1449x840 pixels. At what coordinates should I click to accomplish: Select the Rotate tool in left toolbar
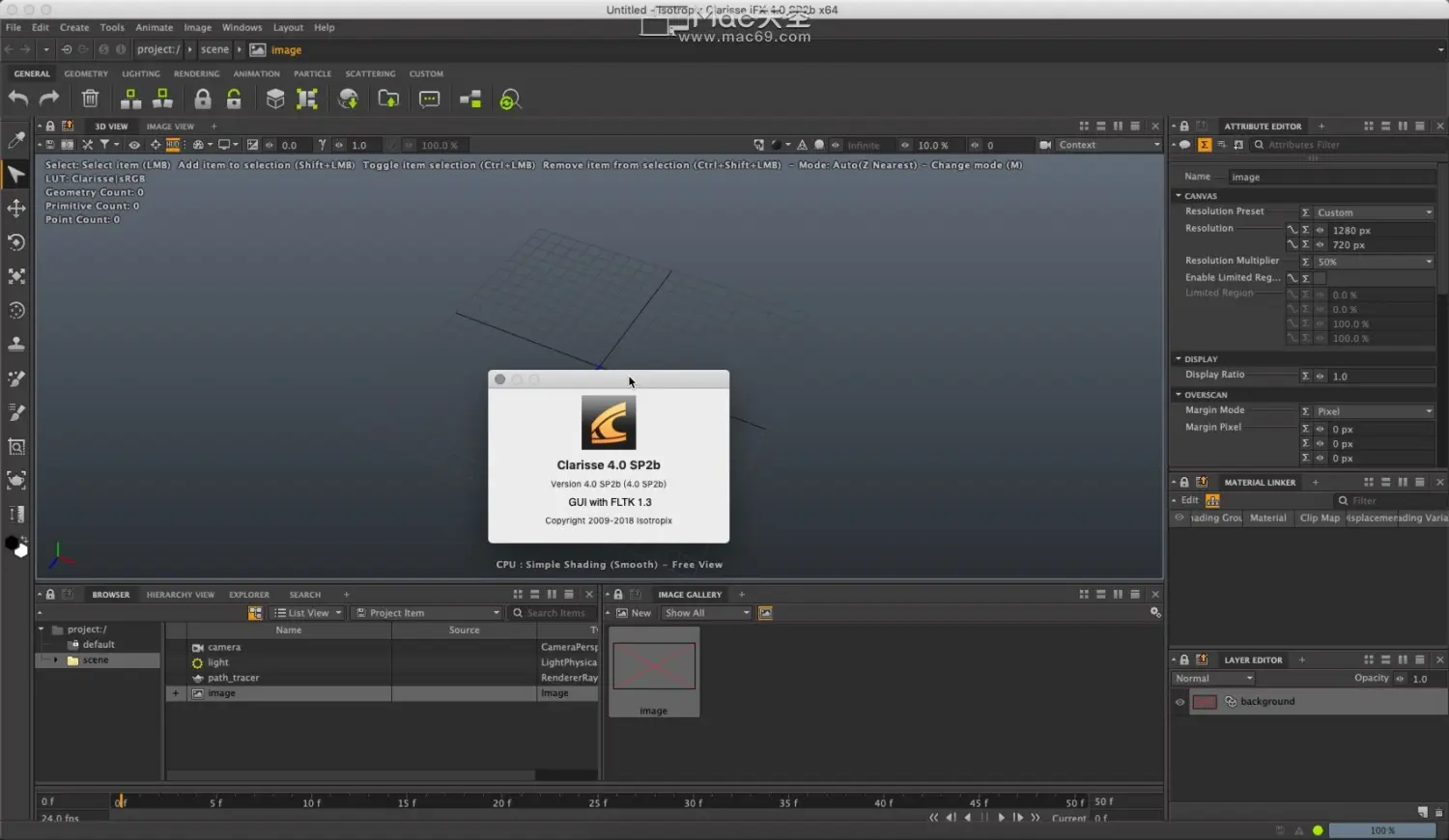click(x=16, y=241)
